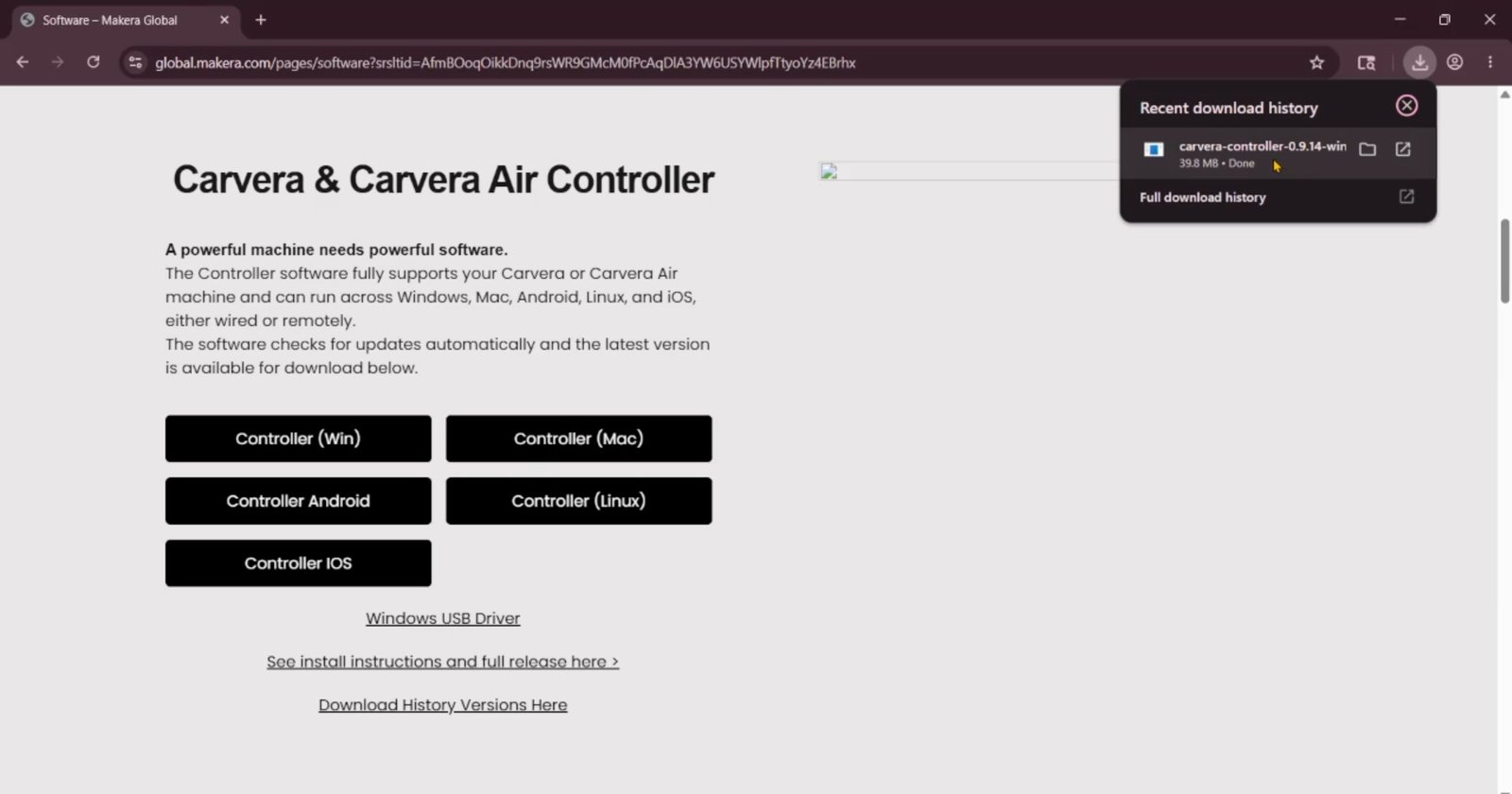Click the Carvera & Carvera Air Controller heading
1512x794 pixels.
(443, 180)
